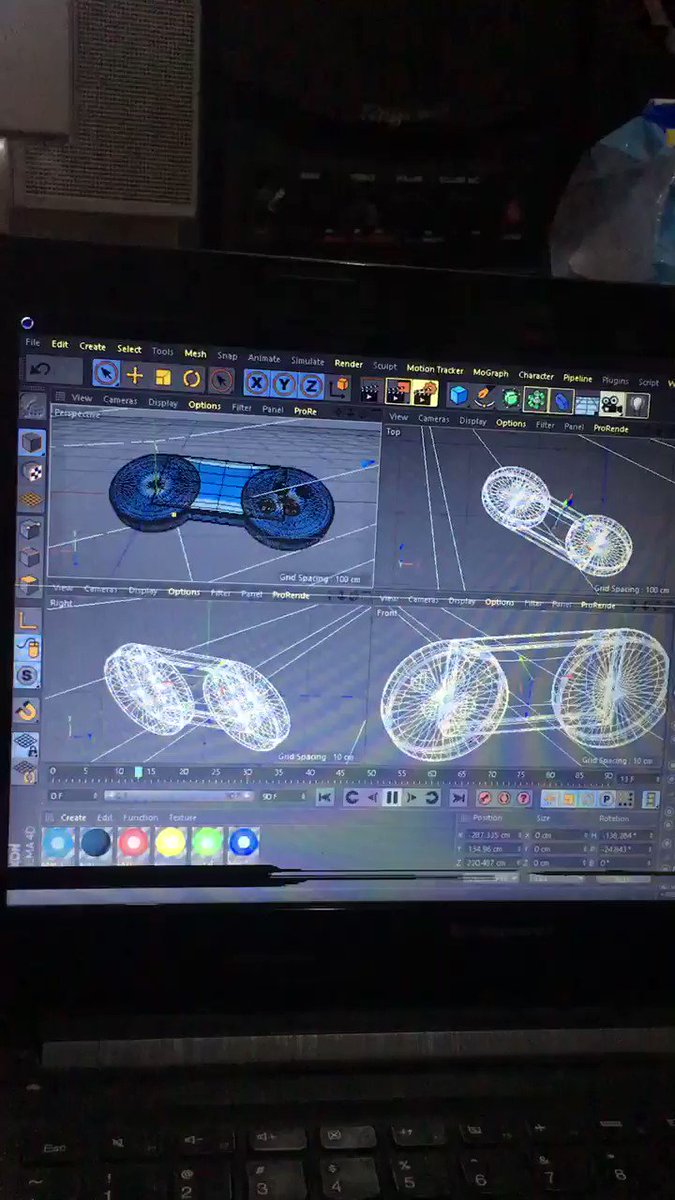Pause the animation playback
The height and width of the screenshot is (1200, 675).
point(391,797)
